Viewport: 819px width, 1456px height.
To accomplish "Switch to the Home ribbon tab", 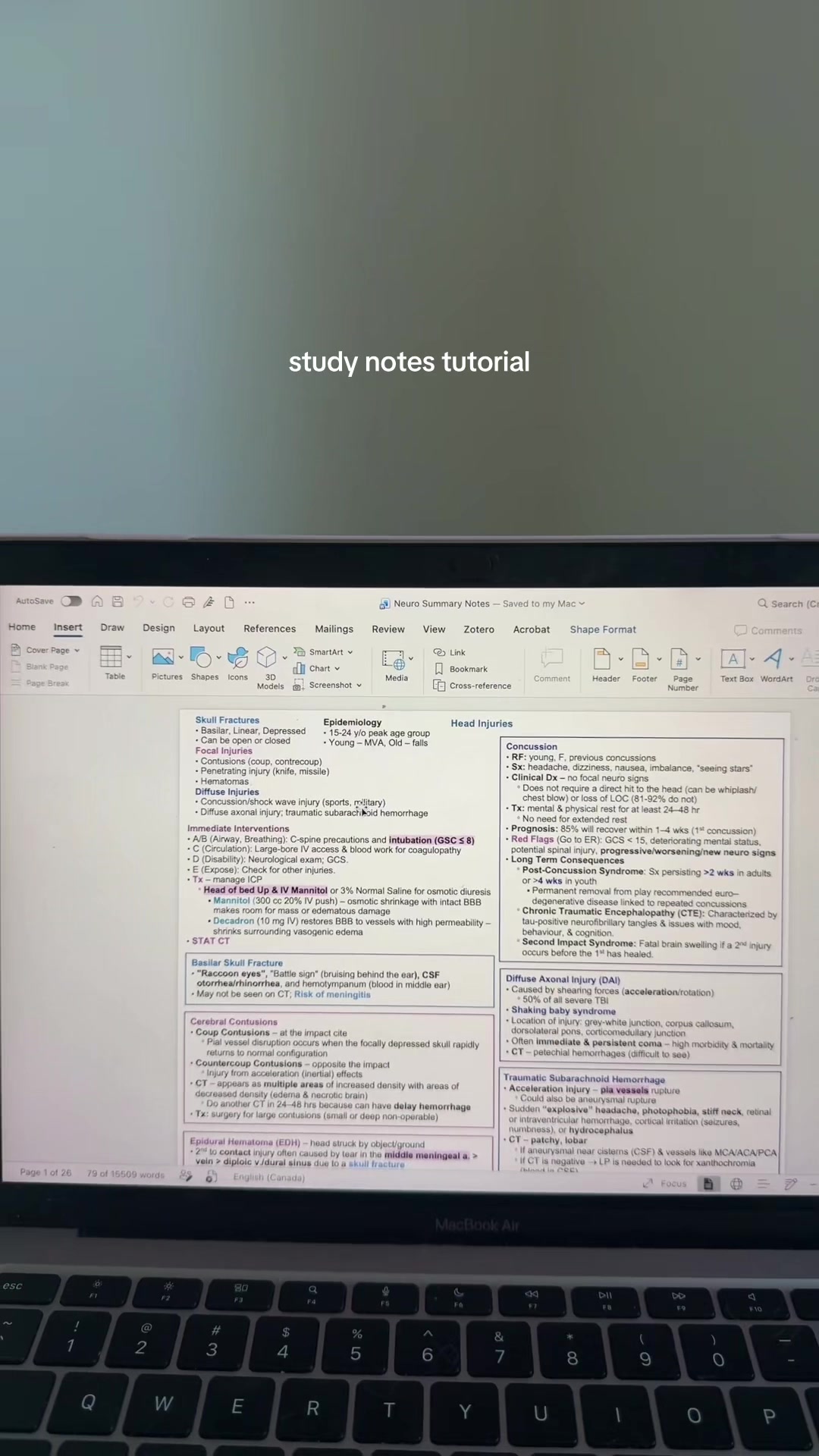I will [x=22, y=627].
